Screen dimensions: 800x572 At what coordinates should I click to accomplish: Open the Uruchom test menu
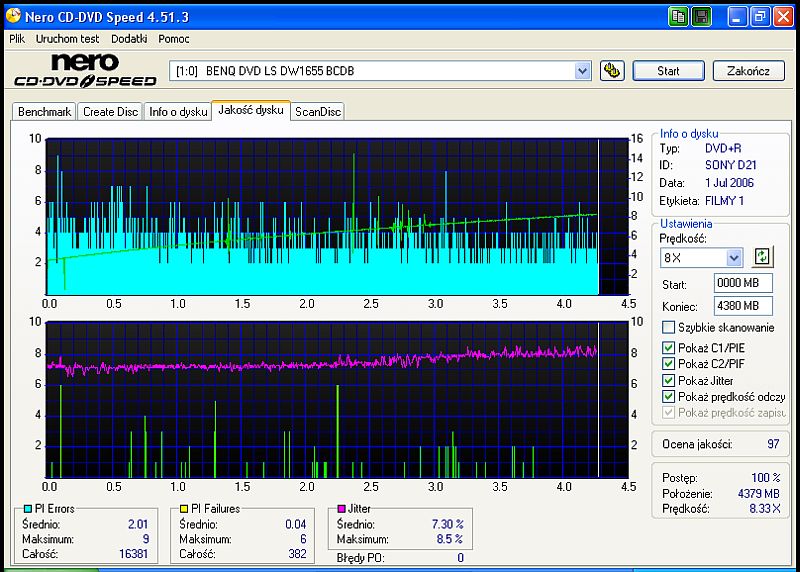pos(67,39)
